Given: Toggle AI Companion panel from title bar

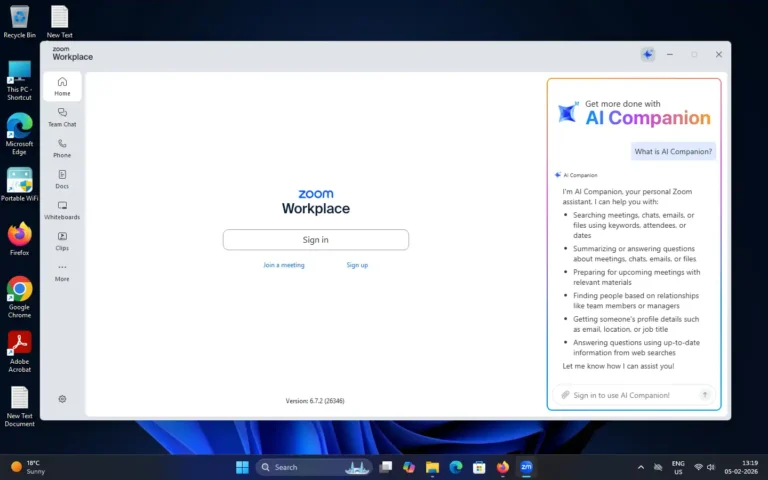Looking at the screenshot, I should 648,55.
